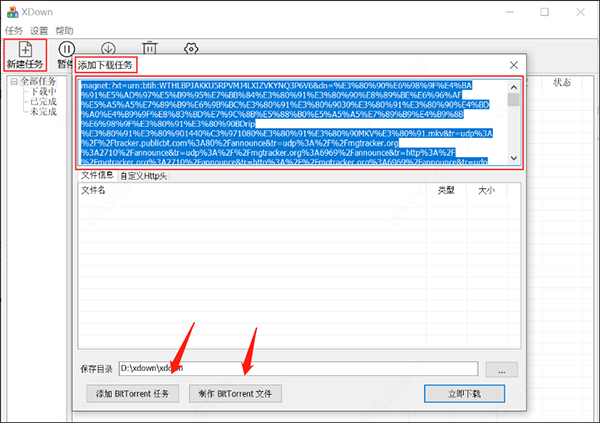Maximize the XDown window
Image resolution: width=600 pixels, height=423 pixels.
(545, 12)
